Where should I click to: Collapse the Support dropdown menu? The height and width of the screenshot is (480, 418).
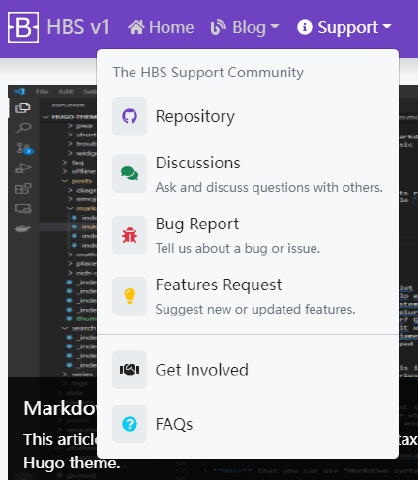(344, 27)
